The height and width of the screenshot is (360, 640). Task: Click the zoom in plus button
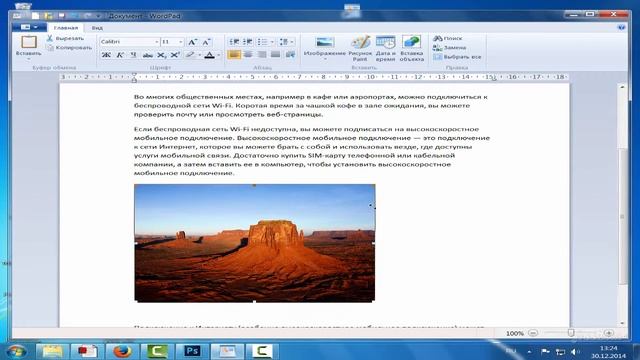pyautogui.click(x=609, y=333)
